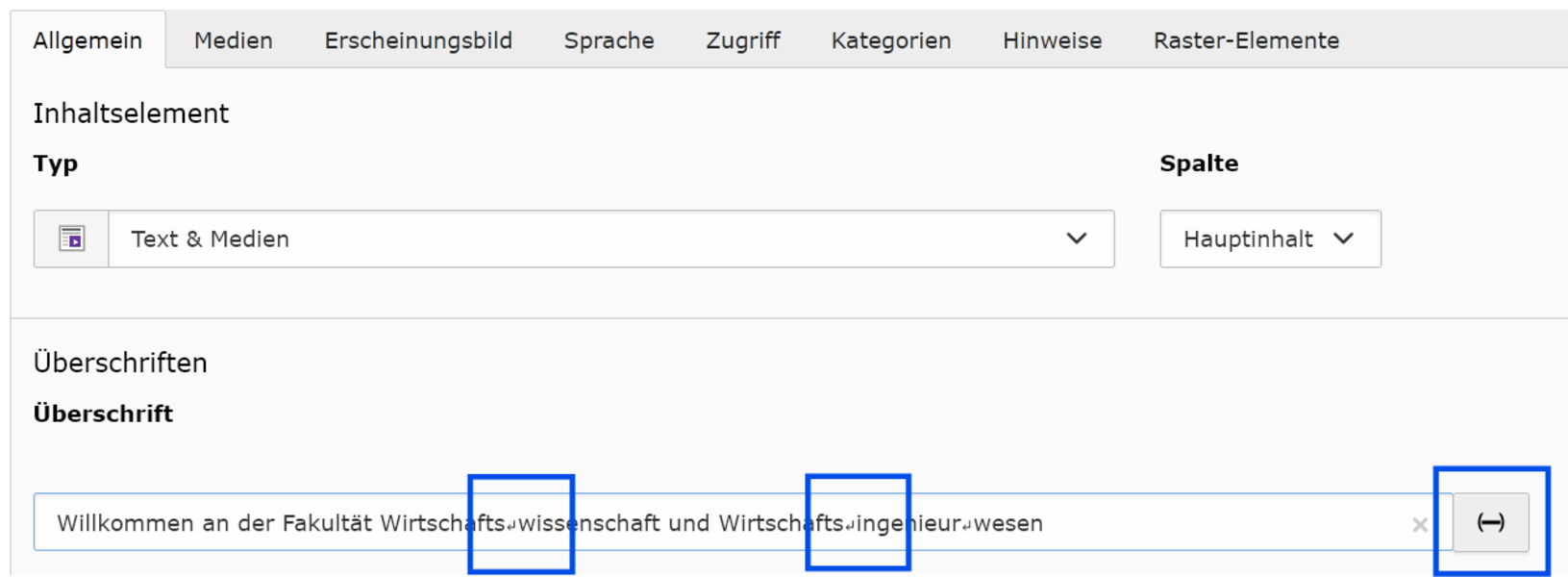The width and height of the screenshot is (1568, 577).
Task: Open the Medien tab
Action: pyautogui.click(x=234, y=40)
